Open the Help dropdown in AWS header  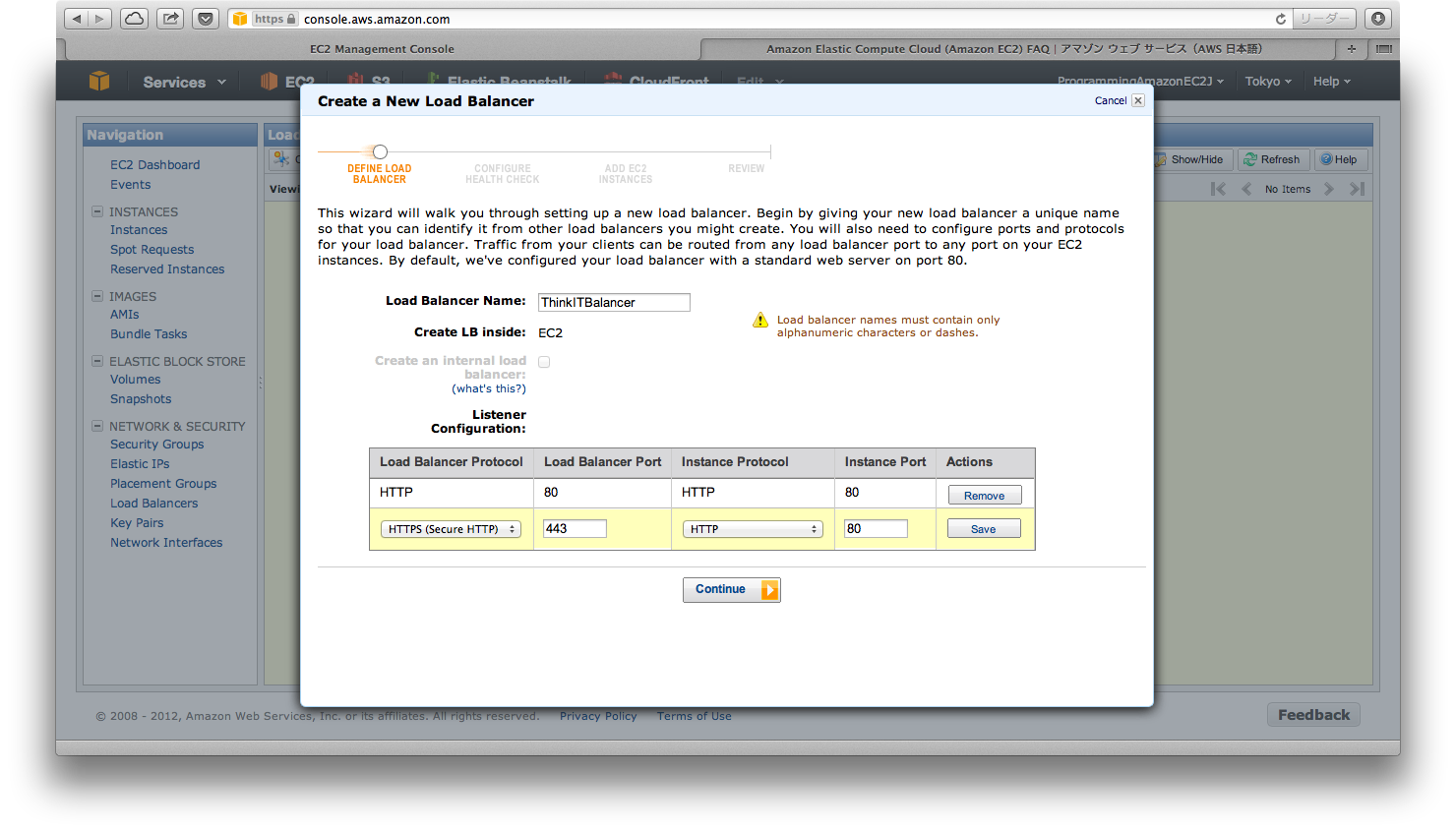[x=1331, y=82]
